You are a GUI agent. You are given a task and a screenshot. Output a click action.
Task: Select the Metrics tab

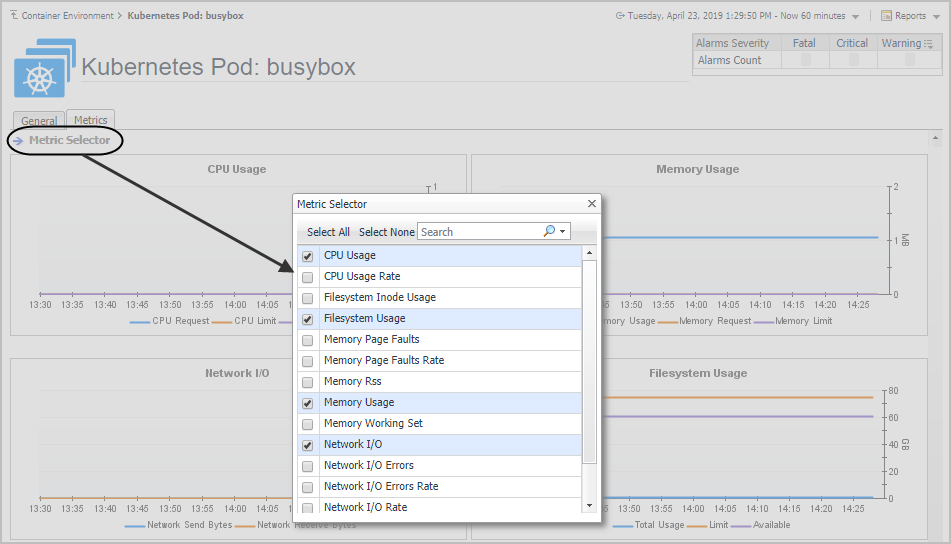tap(90, 119)
